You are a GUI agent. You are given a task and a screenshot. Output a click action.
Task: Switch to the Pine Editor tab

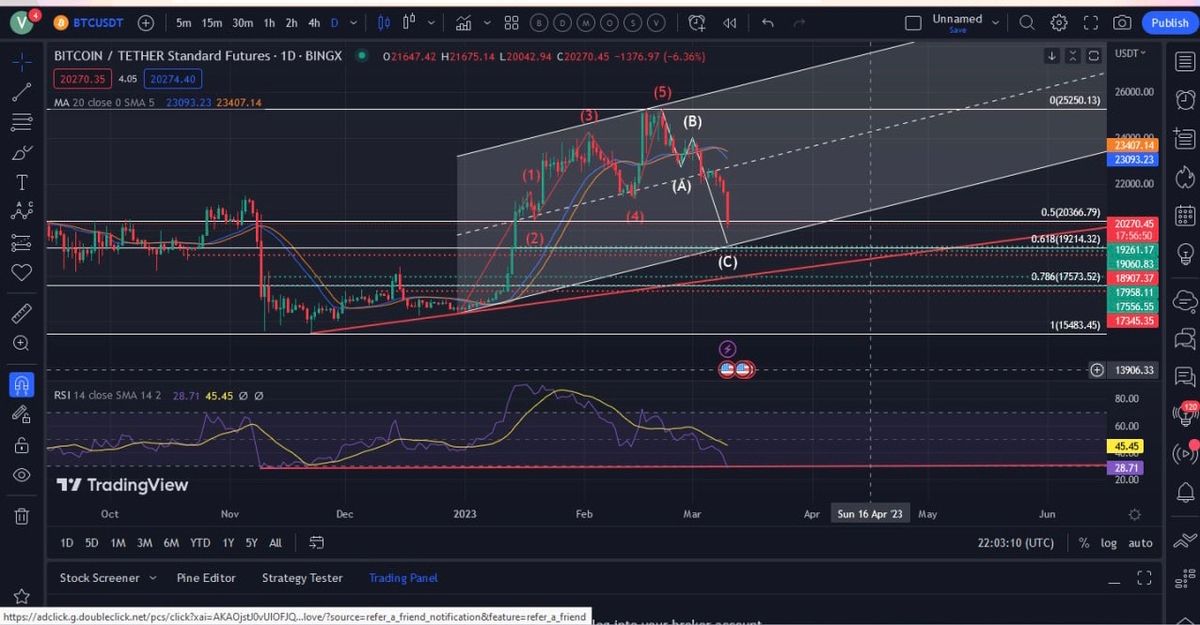pos(206,578)
